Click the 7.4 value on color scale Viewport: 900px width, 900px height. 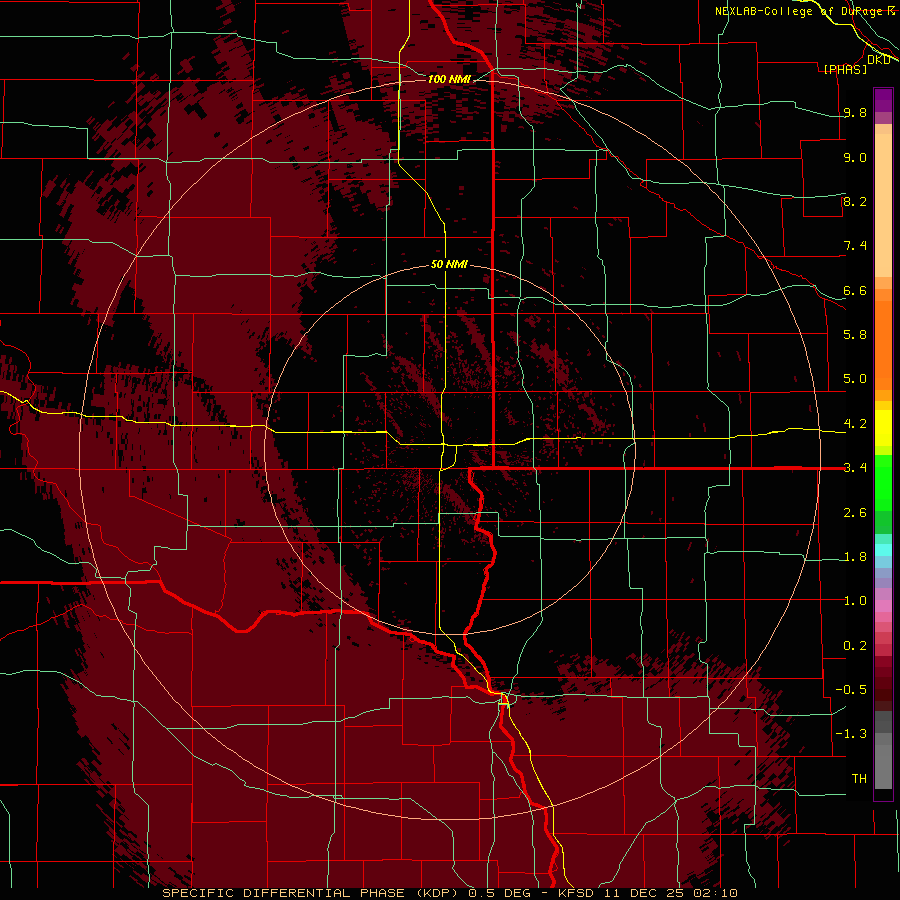(855, 246)
